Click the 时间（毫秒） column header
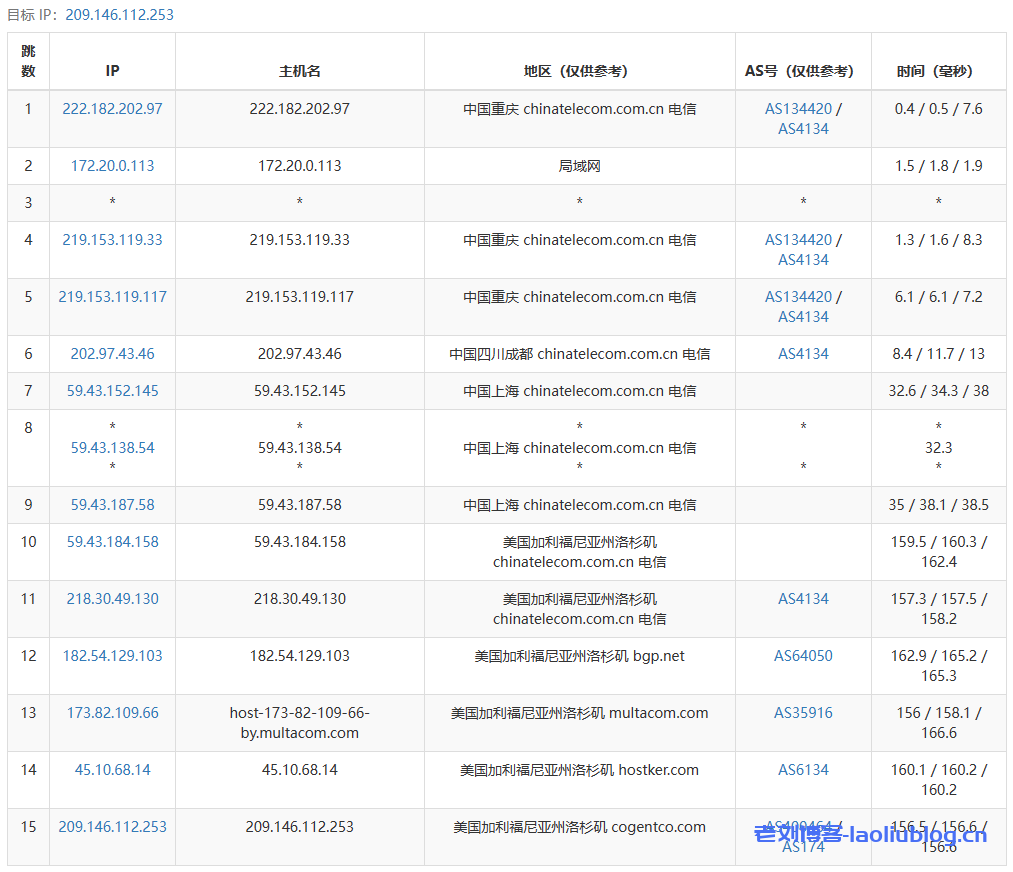 pyautogui.click(x=938, y=71)
